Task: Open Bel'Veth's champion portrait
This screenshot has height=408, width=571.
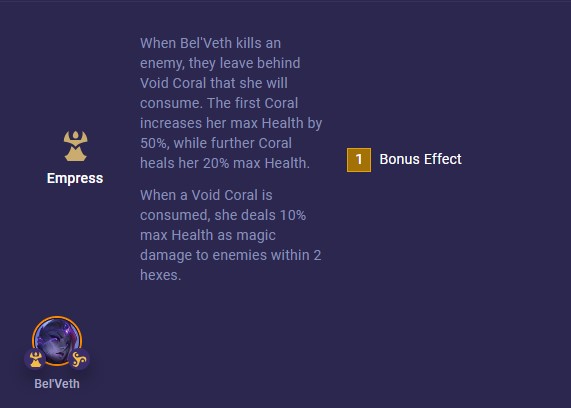Action: tap(57, 341)
